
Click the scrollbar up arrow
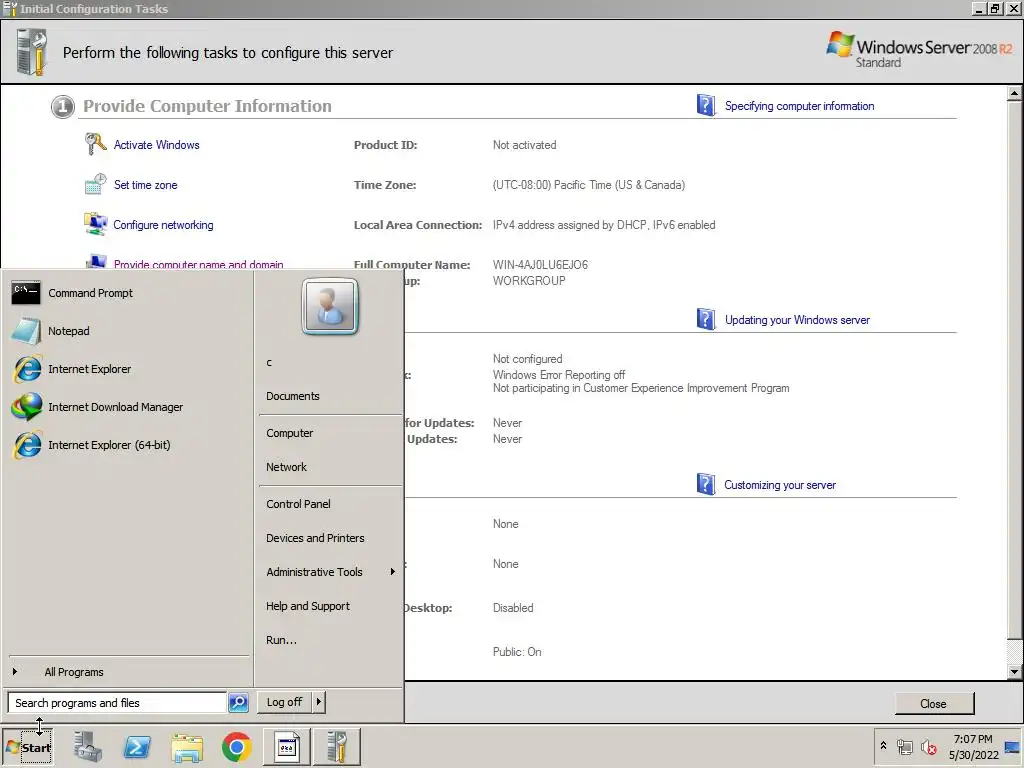[1014, 93]
